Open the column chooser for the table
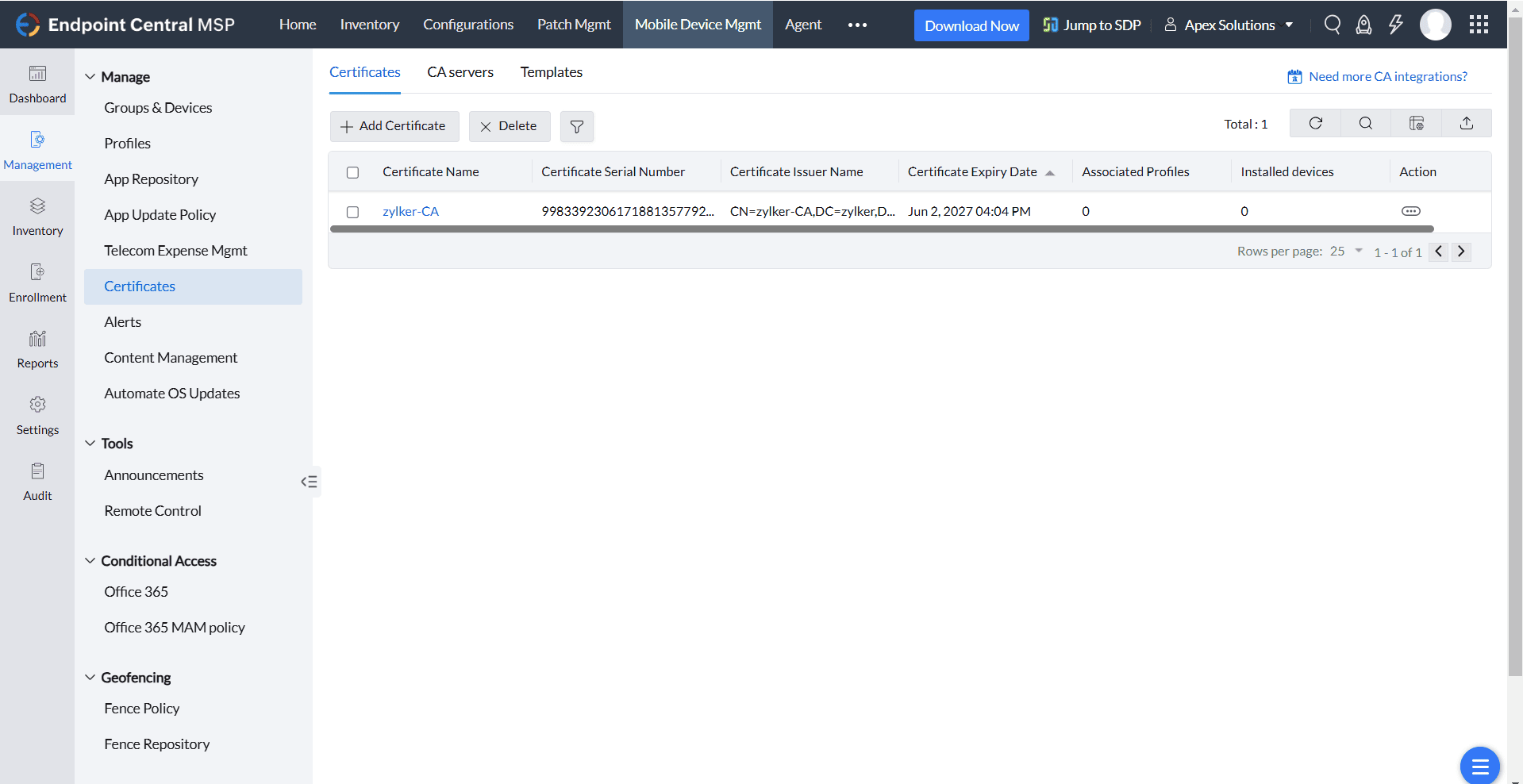1523x784 pixels. click(x=1417, y=123)
